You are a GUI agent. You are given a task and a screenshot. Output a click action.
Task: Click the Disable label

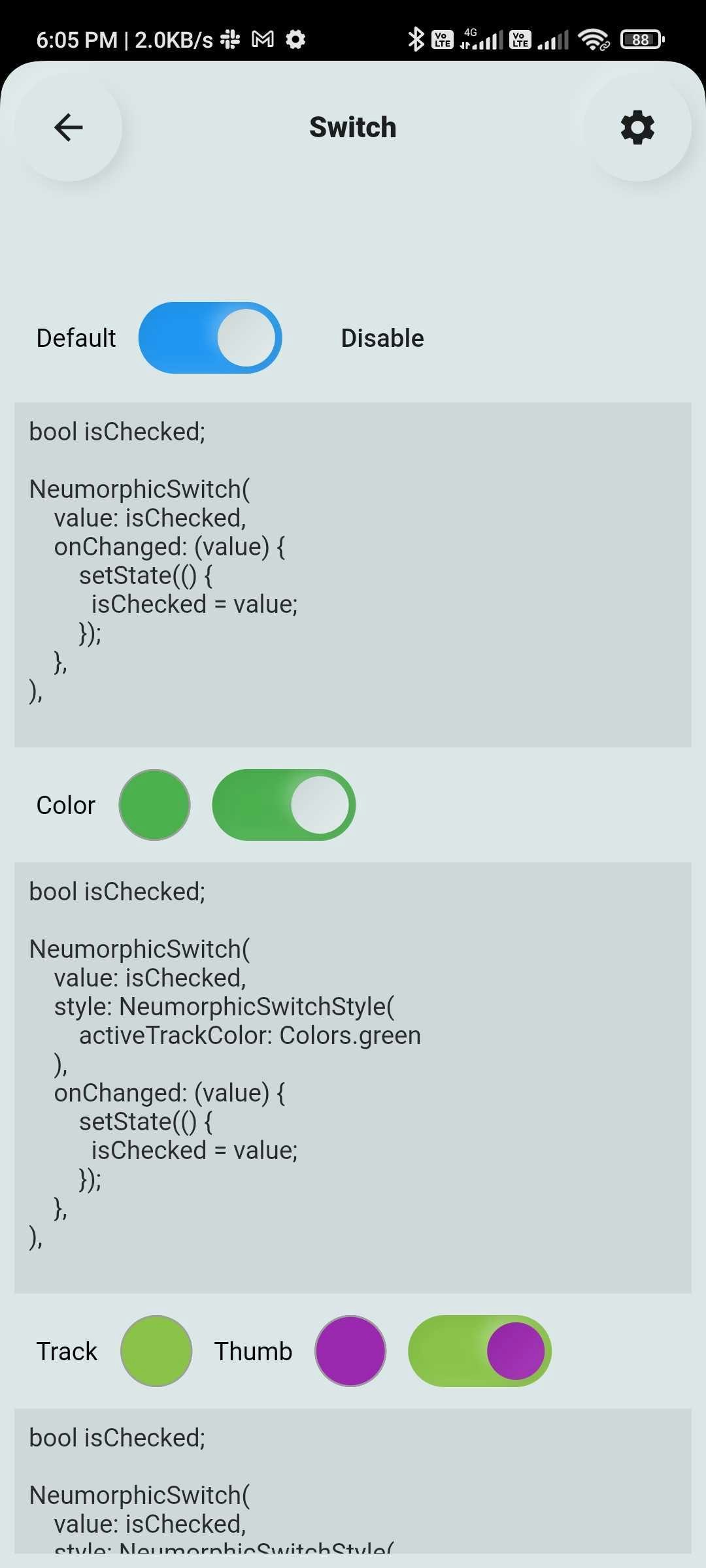[x=382, y=338]
